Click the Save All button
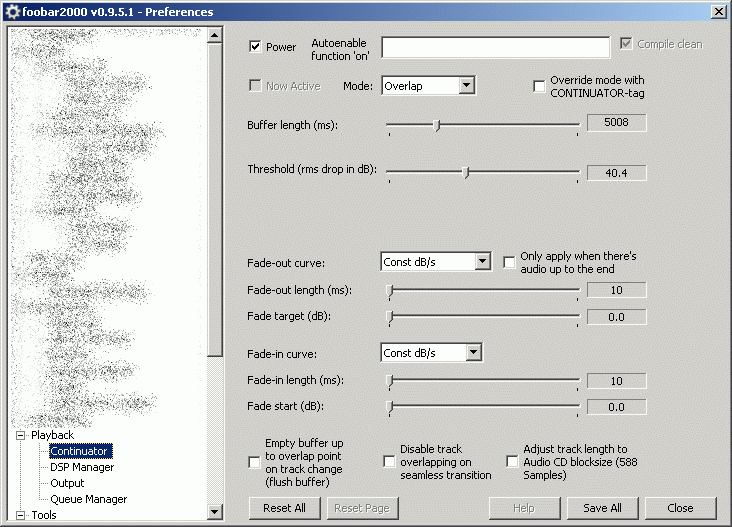The image size is (732, 527). click(x=602, y=508)
